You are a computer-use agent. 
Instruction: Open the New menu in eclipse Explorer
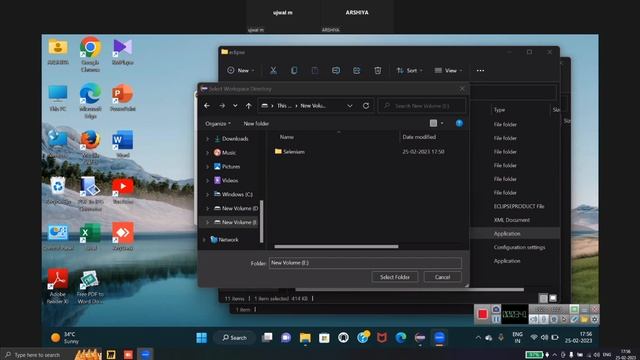241,71
